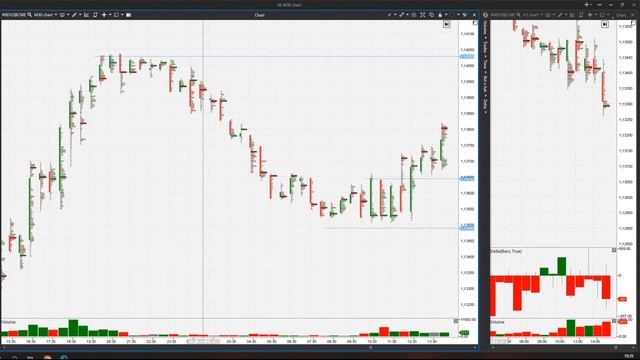Open Volume panel settings in left chart
The height and width of the screenshot is (360, 640).
tap(456, 321)
